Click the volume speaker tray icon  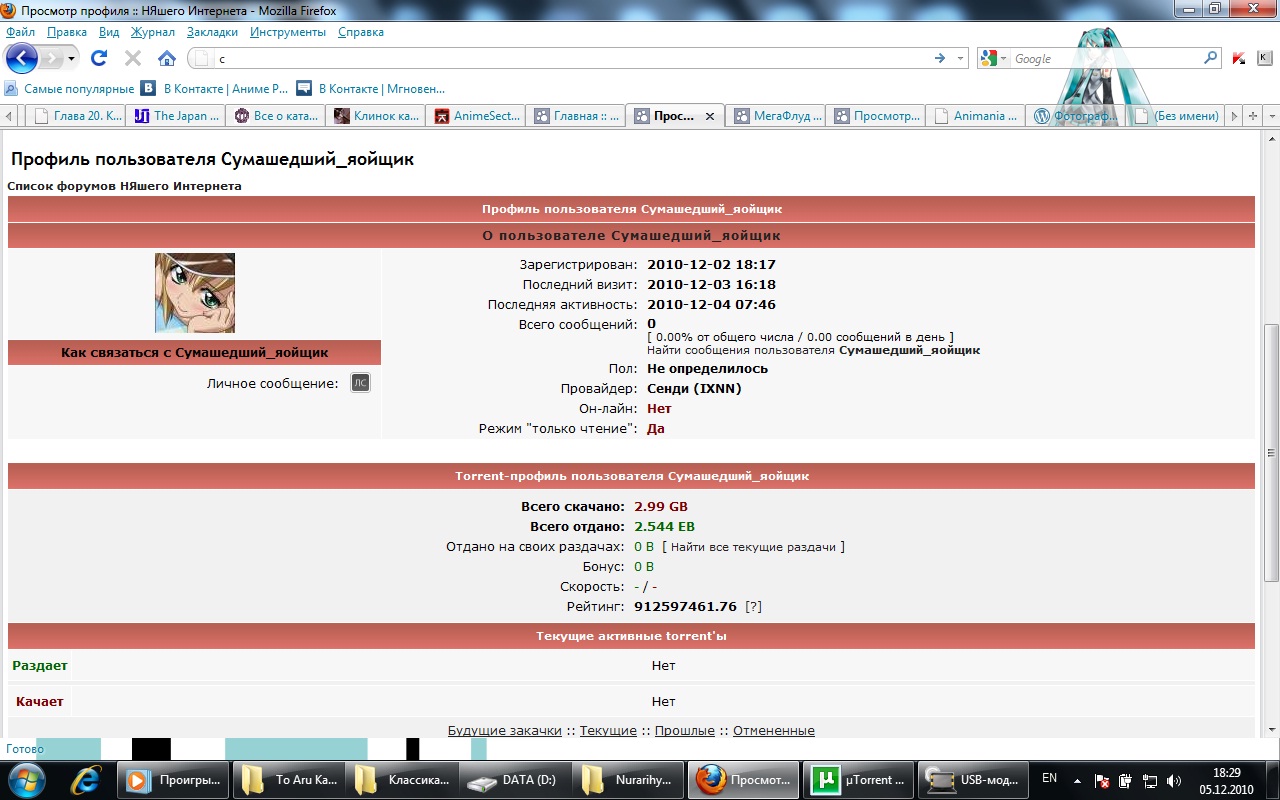pyautogui.click(x=1174, y=780)
